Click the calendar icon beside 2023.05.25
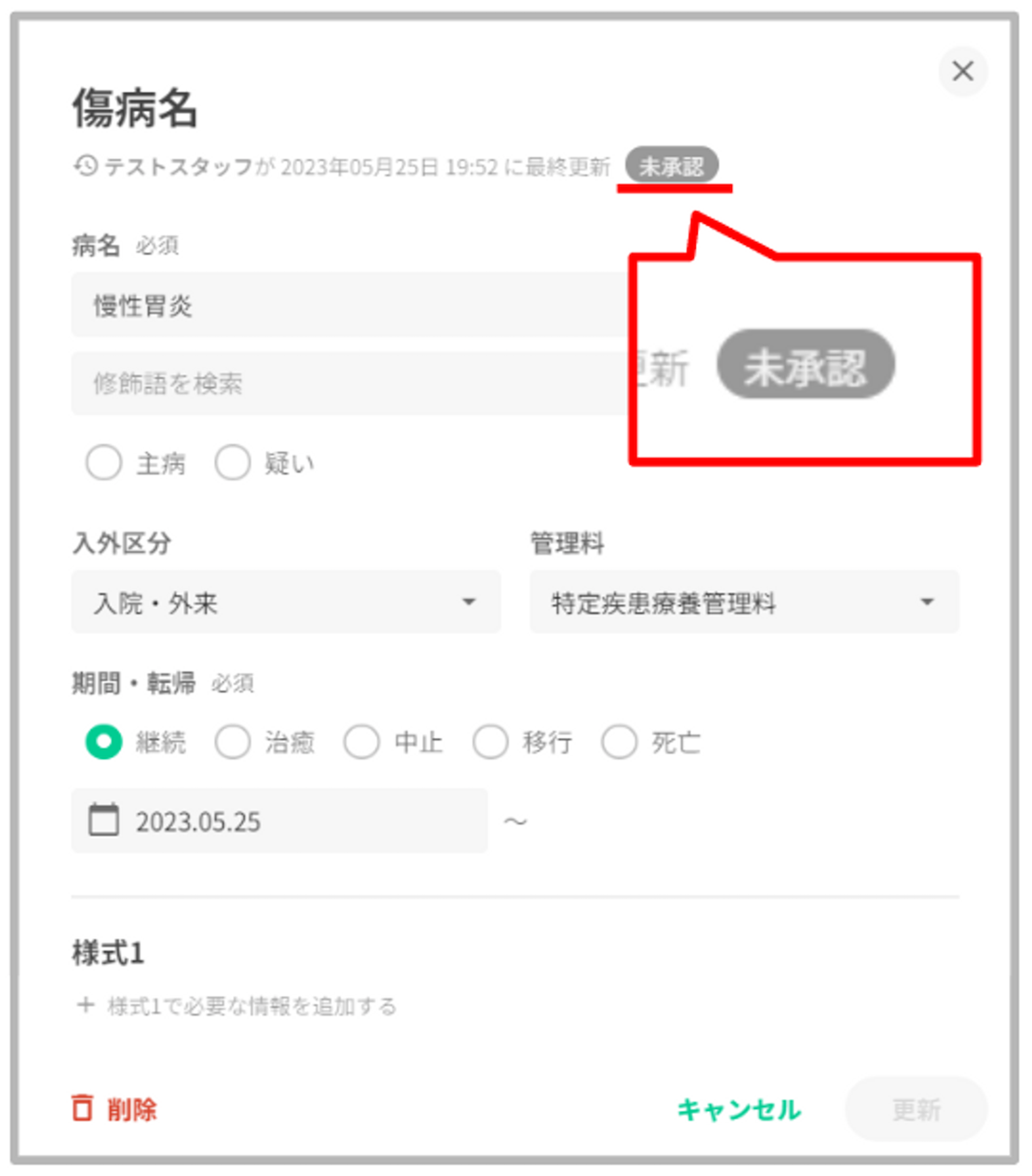Viewport: 1032px width, 1176px height. point(104,820)
